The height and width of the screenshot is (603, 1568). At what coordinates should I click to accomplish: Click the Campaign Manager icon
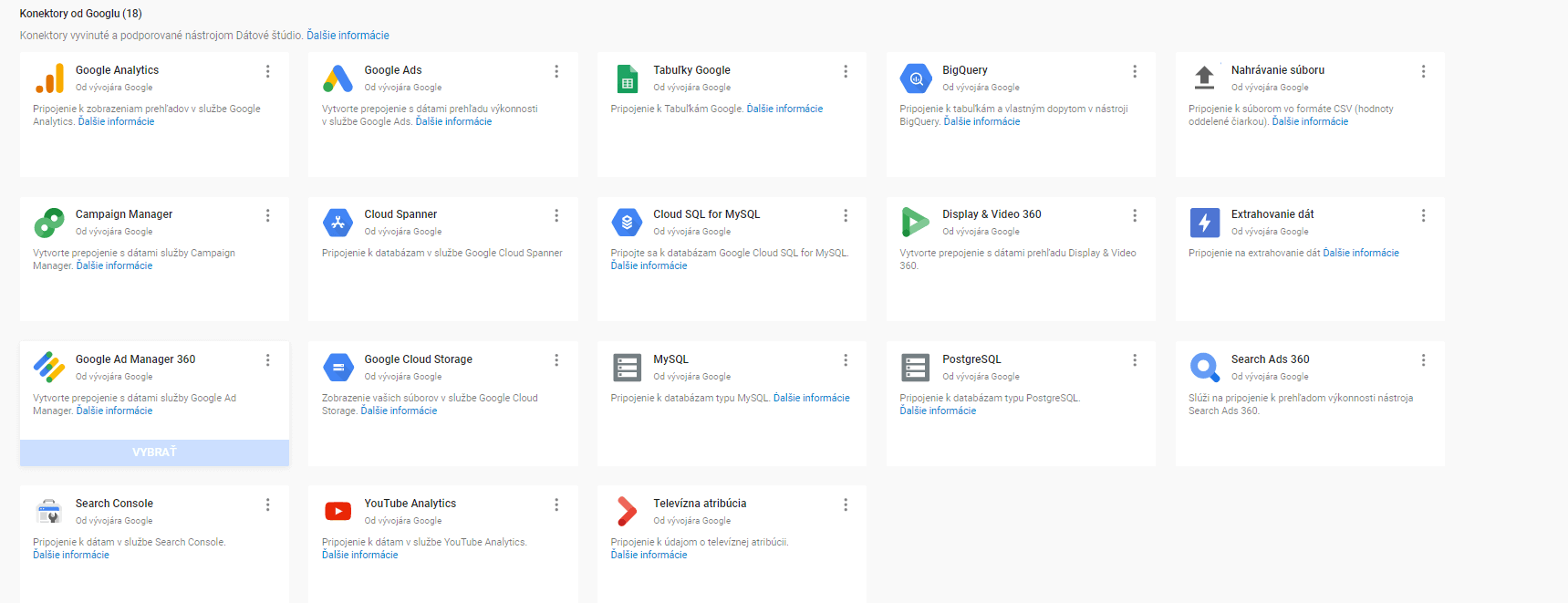pyautogui.click(x=49, y=223)
